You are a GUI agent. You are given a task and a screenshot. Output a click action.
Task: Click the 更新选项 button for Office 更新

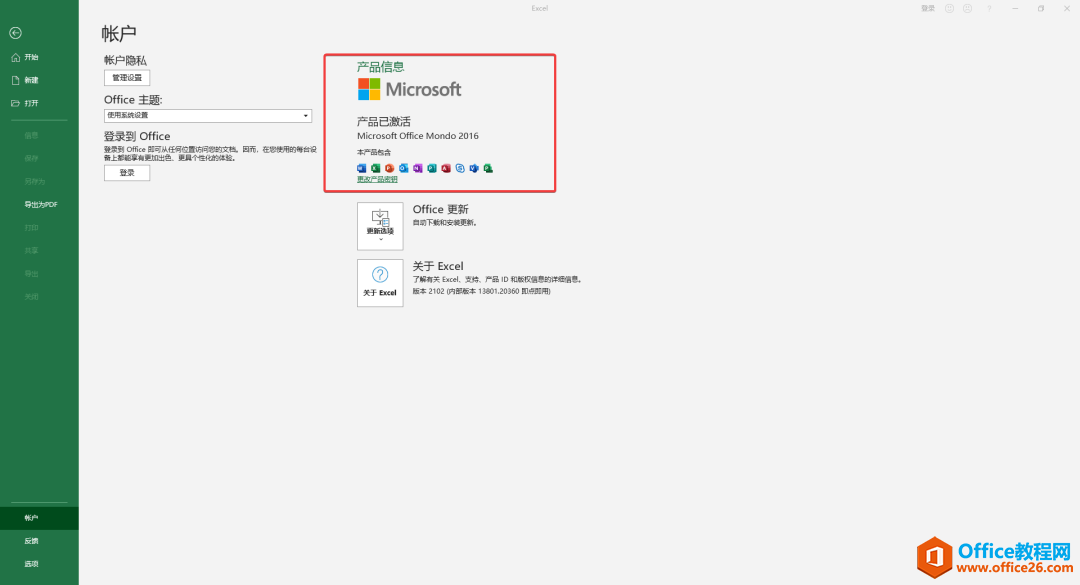[380, 225]
